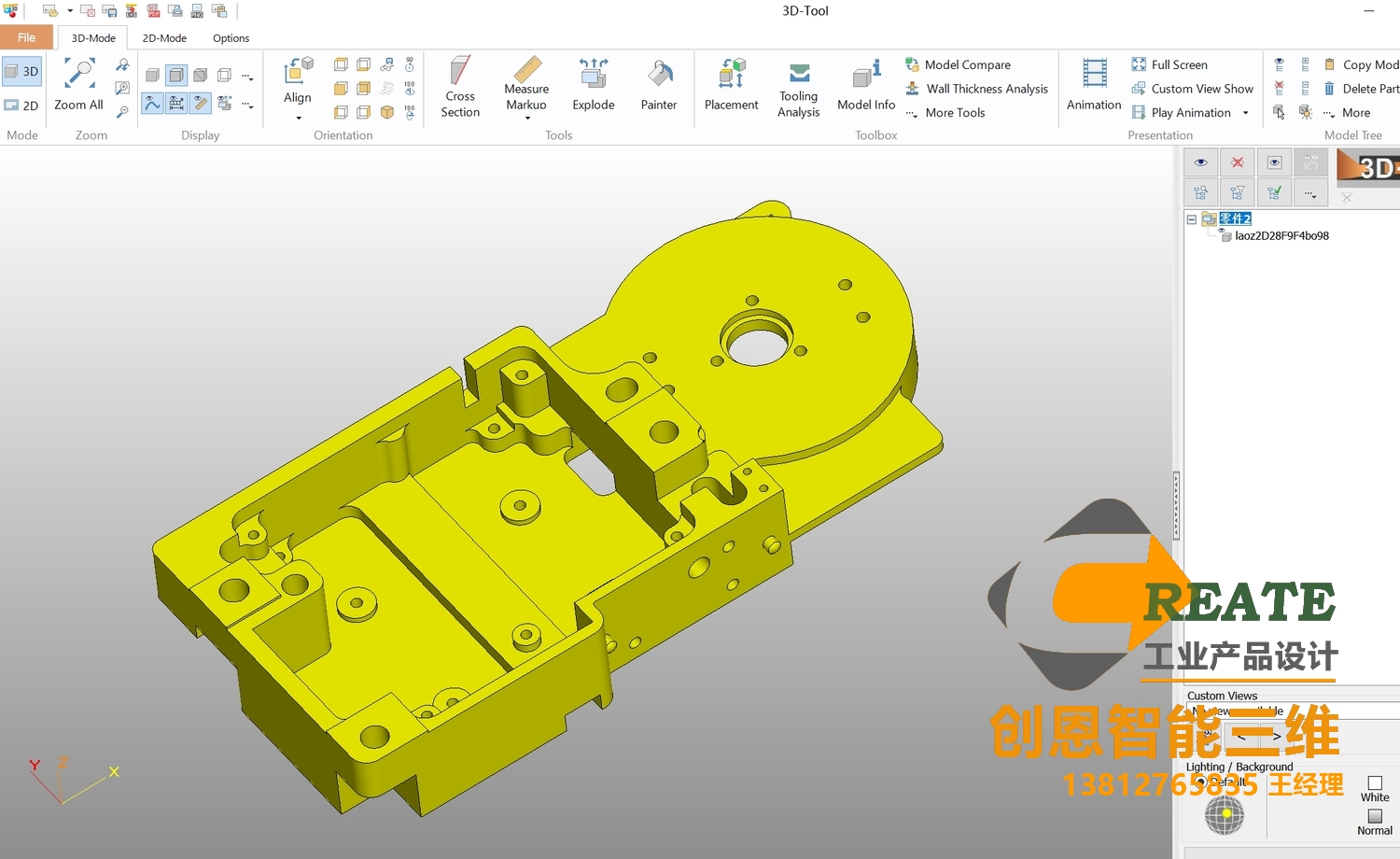1400x859 pixels.
Task: Click Zoom All magnifier
Action: tap(78, 75)
